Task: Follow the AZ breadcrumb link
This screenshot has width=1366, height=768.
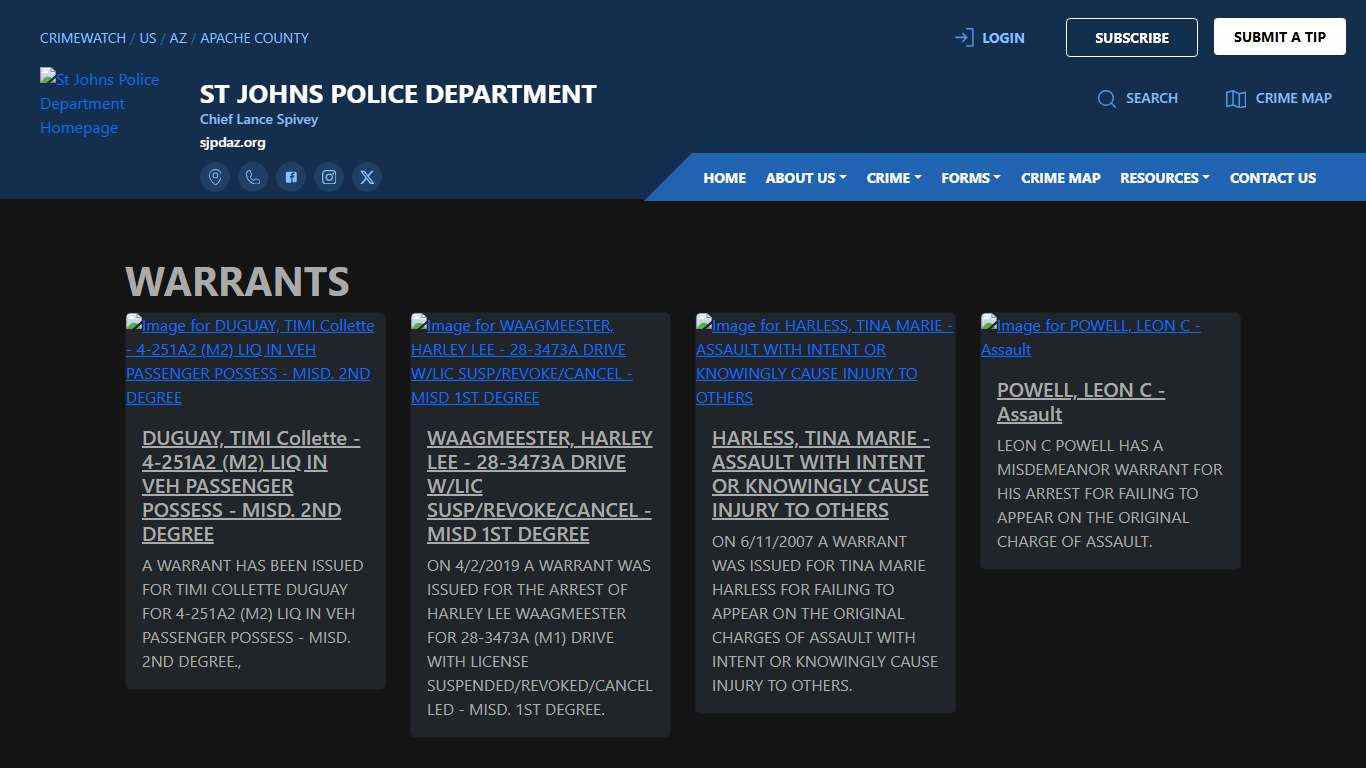Action: tap(178, 38)
